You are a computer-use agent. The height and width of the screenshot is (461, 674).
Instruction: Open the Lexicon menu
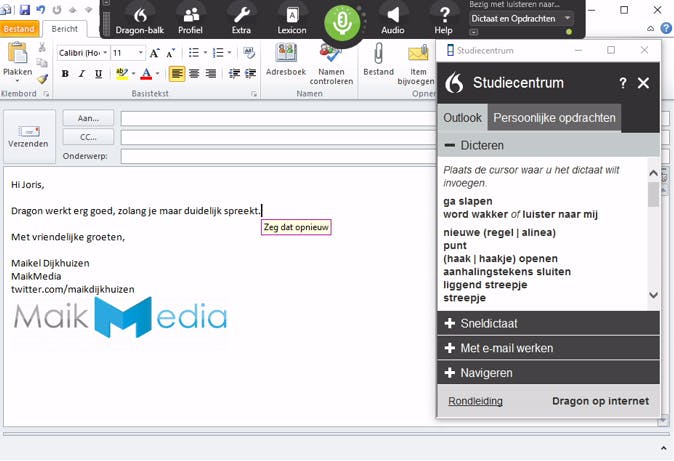click(x=292, y=21)
